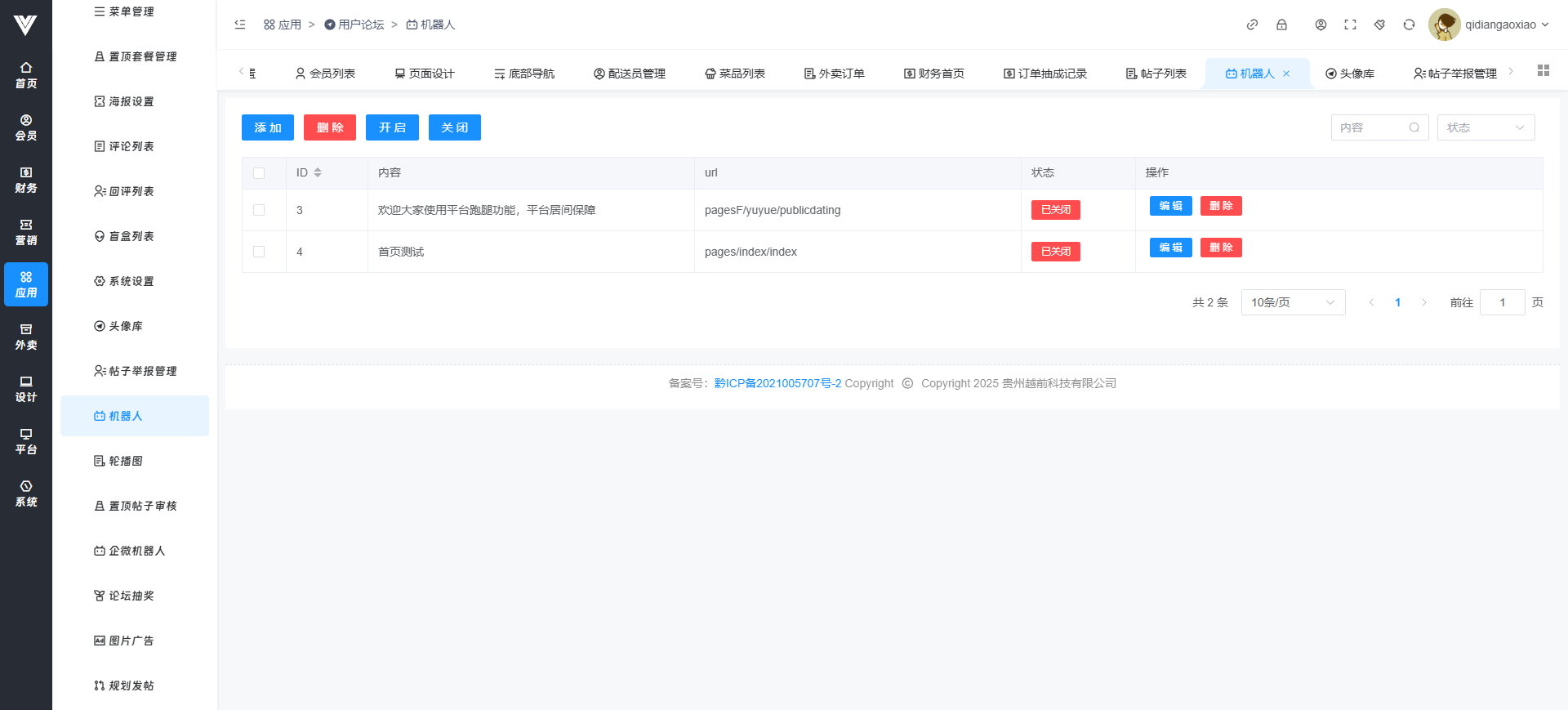
Task: Click the search icon in 内容 field
Action: 1414,127
